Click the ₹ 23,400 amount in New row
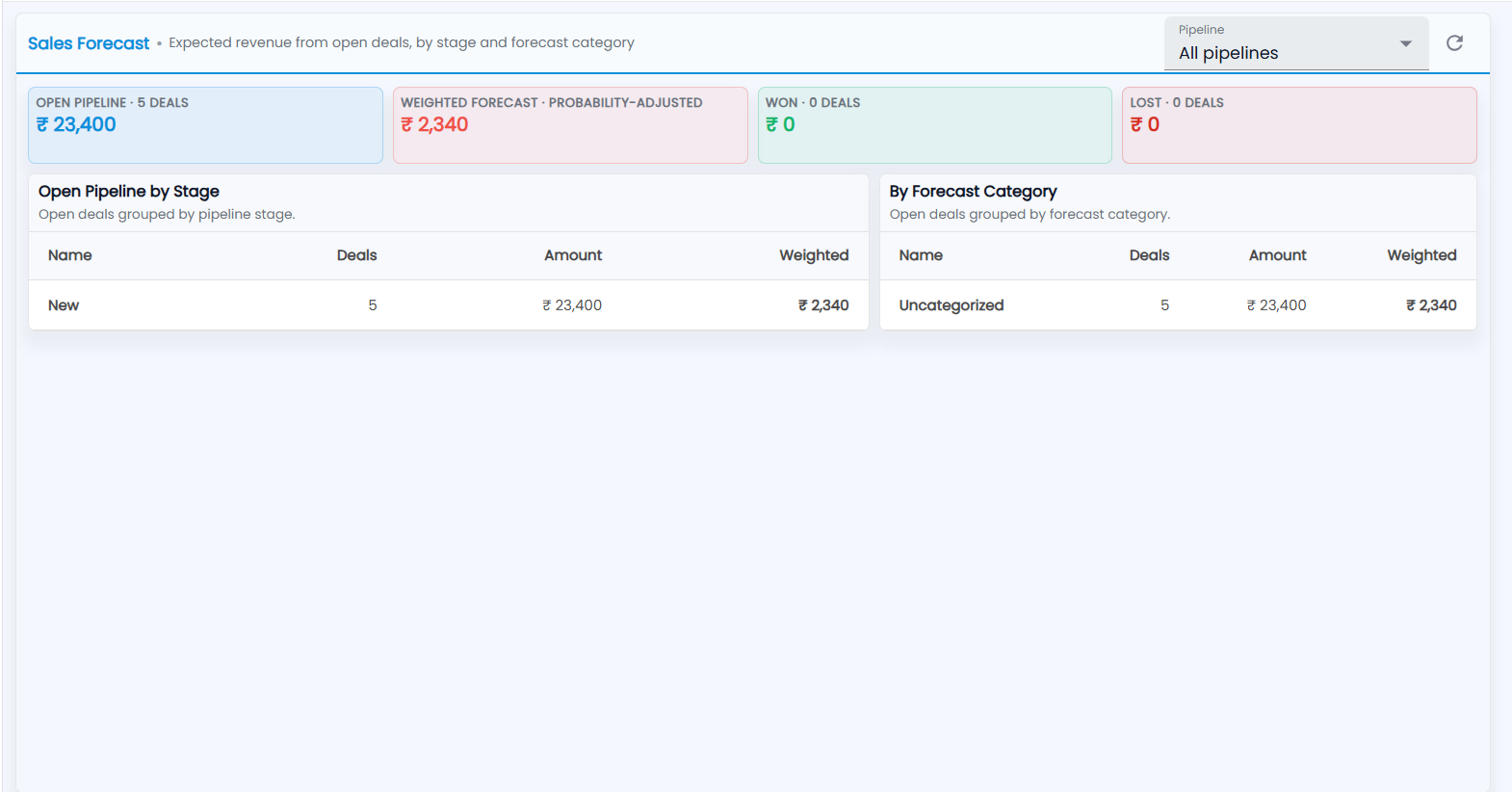The width and height of the screenshot is (1512, 792). pos(572,305)
